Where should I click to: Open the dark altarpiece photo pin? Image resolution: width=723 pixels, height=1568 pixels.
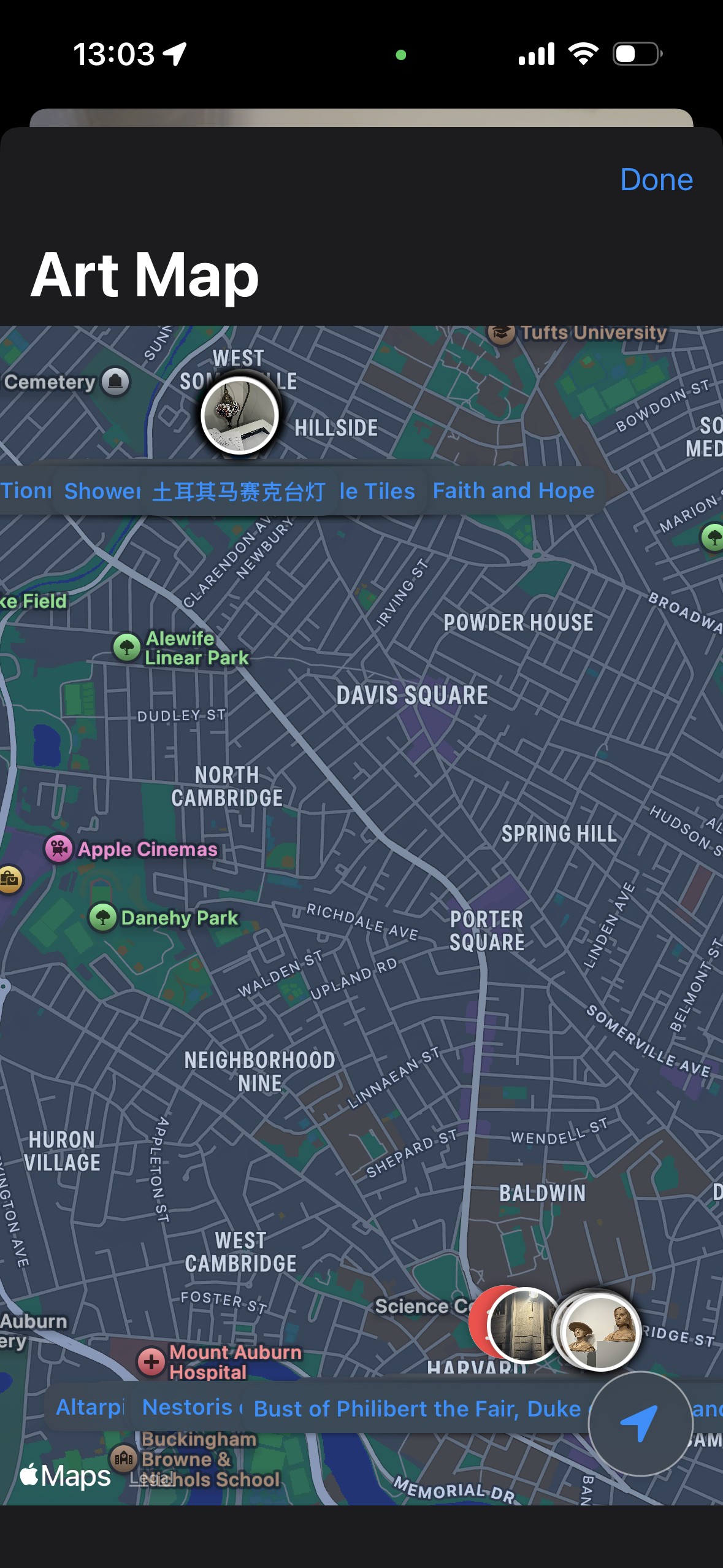tap(526, 1325)
